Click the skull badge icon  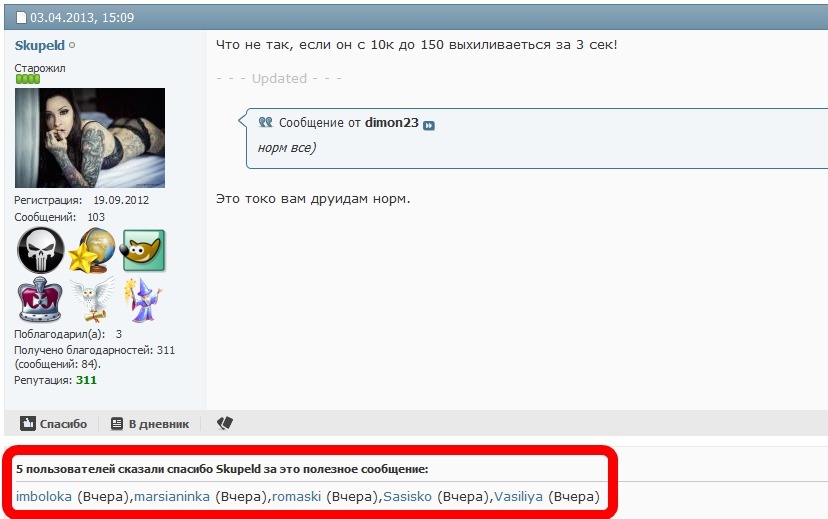click(41, 250)
